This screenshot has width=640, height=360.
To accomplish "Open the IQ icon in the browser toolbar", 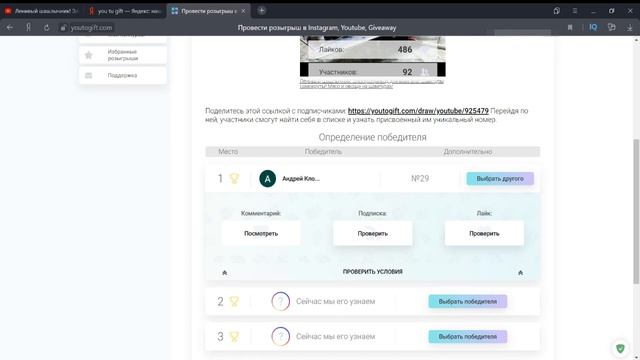I will (593, 27).
